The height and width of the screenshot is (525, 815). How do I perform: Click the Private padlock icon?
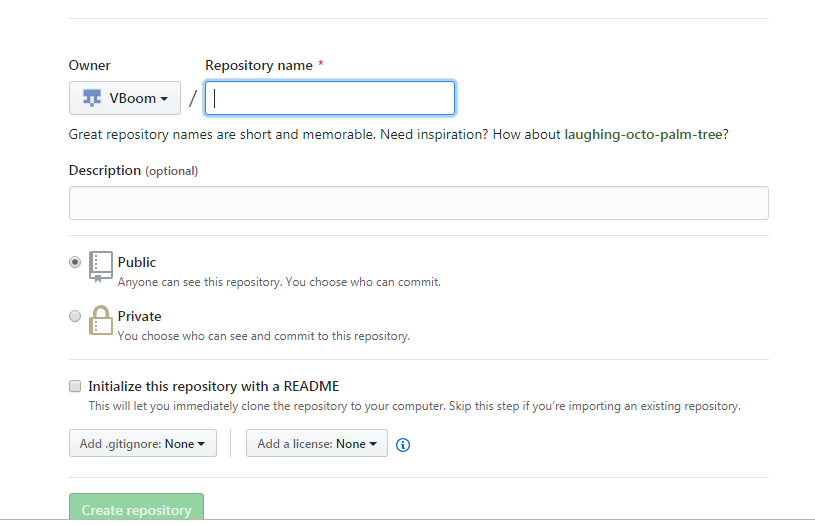pyautogui.click(x=101, y=321)
